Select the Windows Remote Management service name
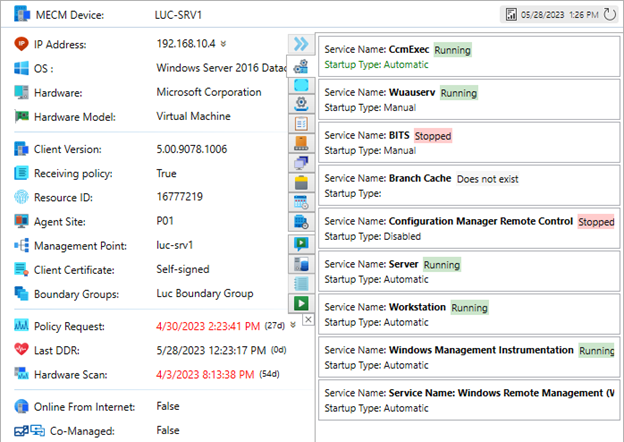 pyautogui.click(x=501, y=393)
